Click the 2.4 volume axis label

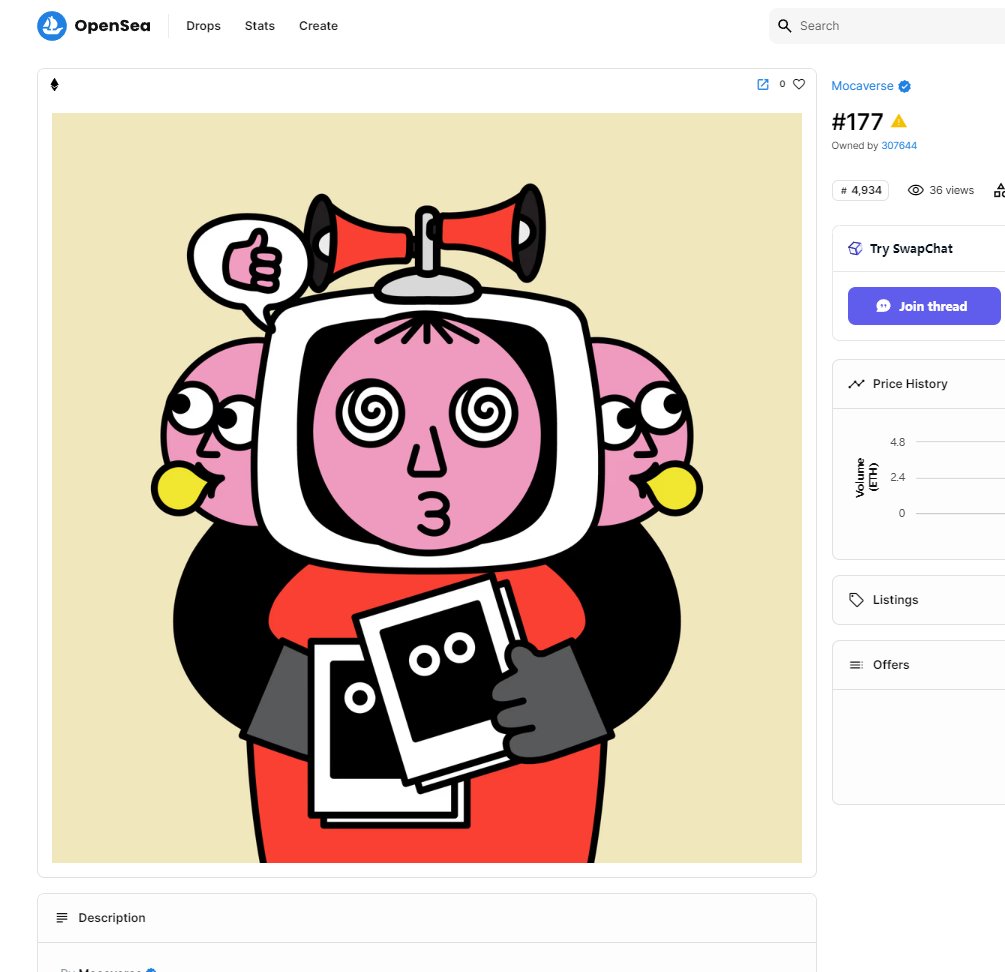pyautogui.click(x=897, y=477)
